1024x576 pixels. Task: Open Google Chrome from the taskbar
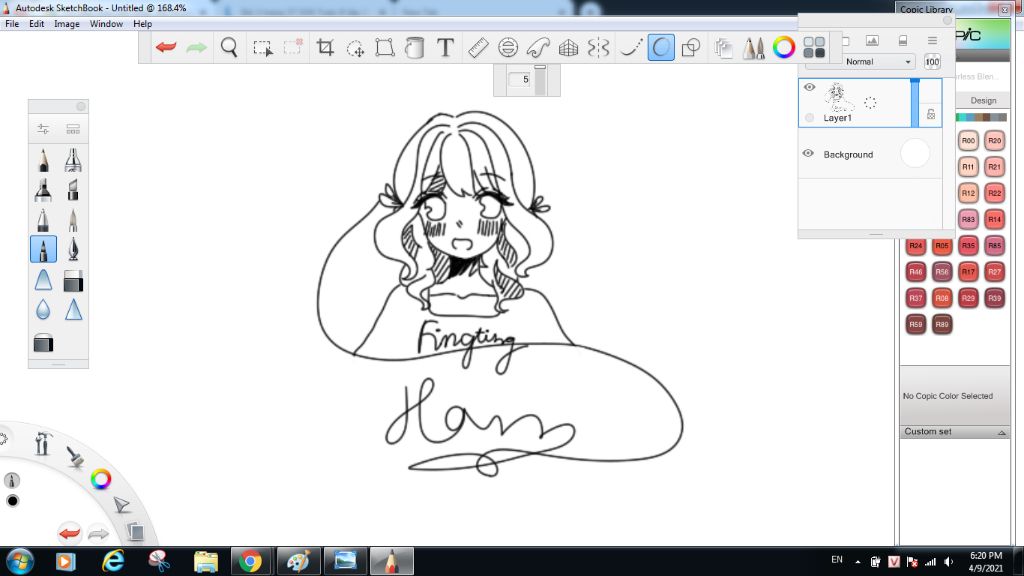[x=250, y=561]
